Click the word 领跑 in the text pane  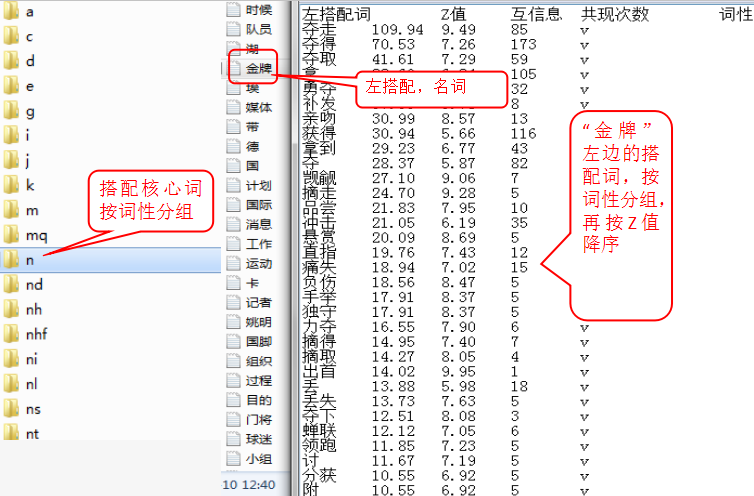click(x=319, y=445)
